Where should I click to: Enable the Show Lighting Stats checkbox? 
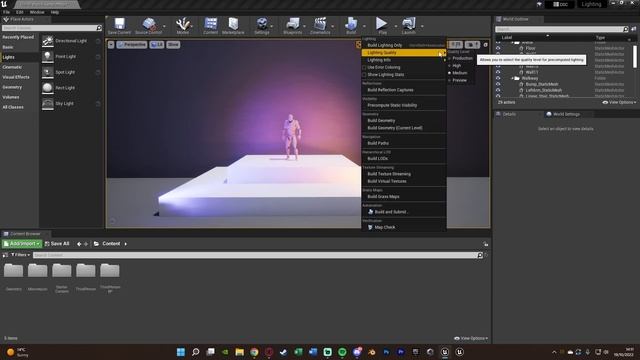coord(364,75)
